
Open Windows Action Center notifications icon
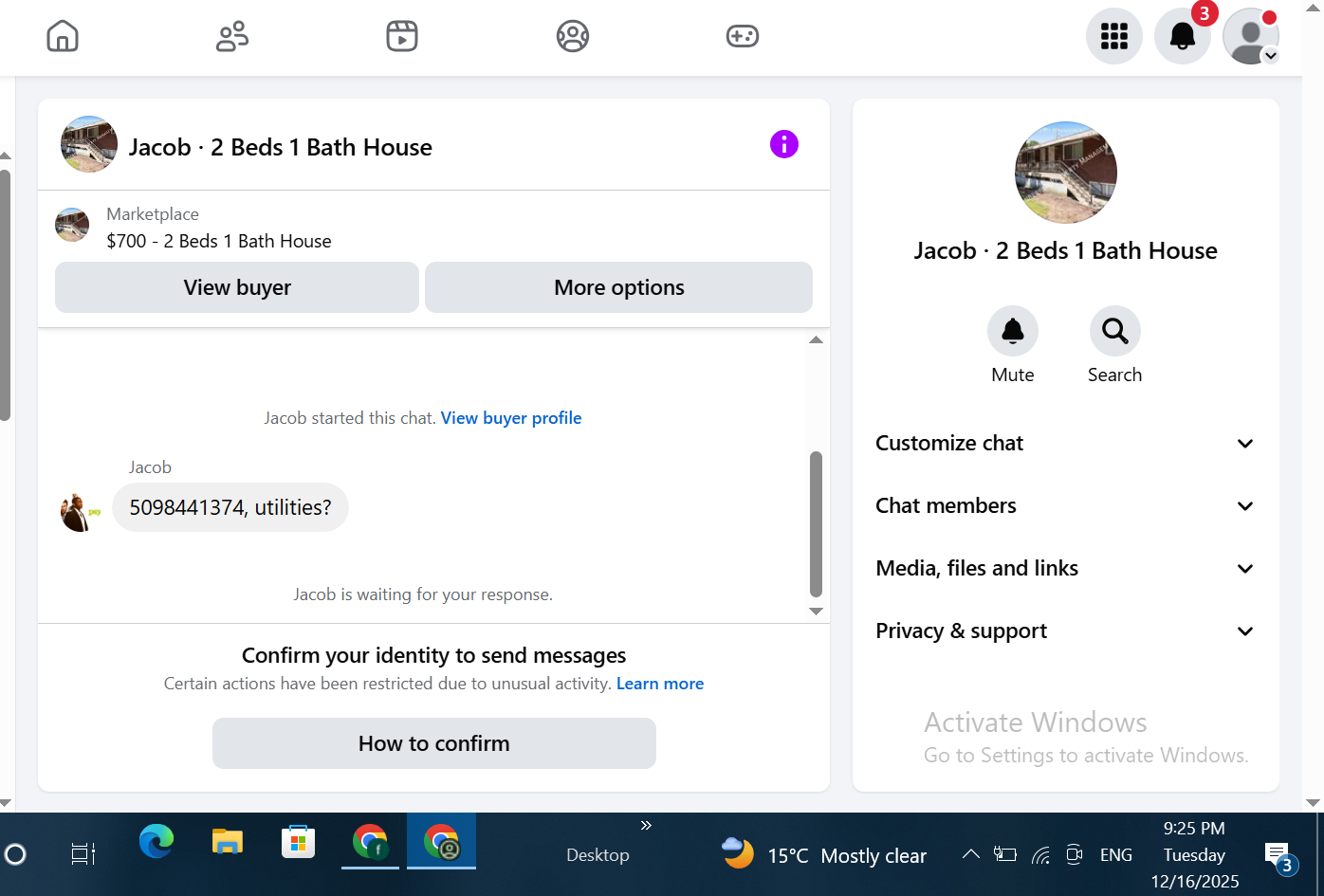pos(1279,856)
